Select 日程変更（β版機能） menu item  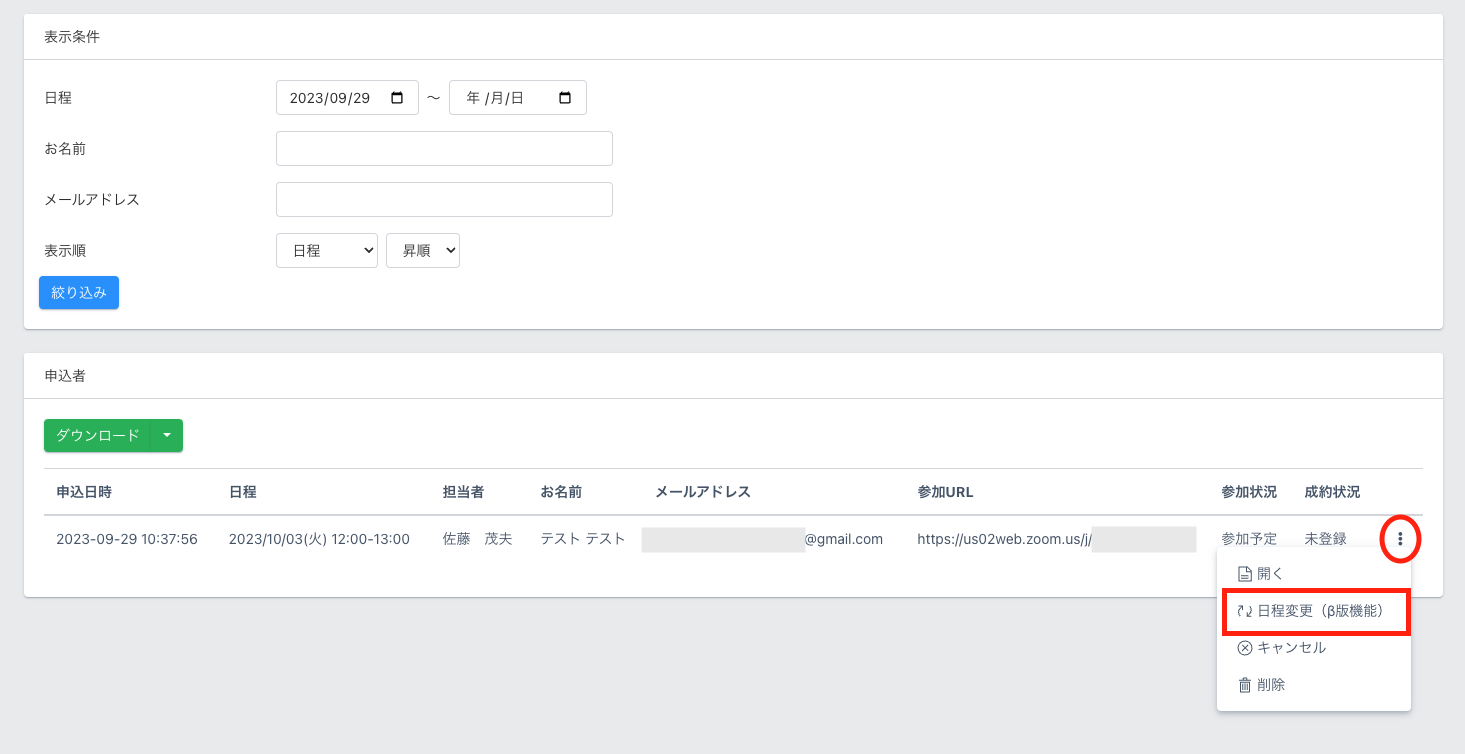pyautogui.click(x=1319, y=611)
